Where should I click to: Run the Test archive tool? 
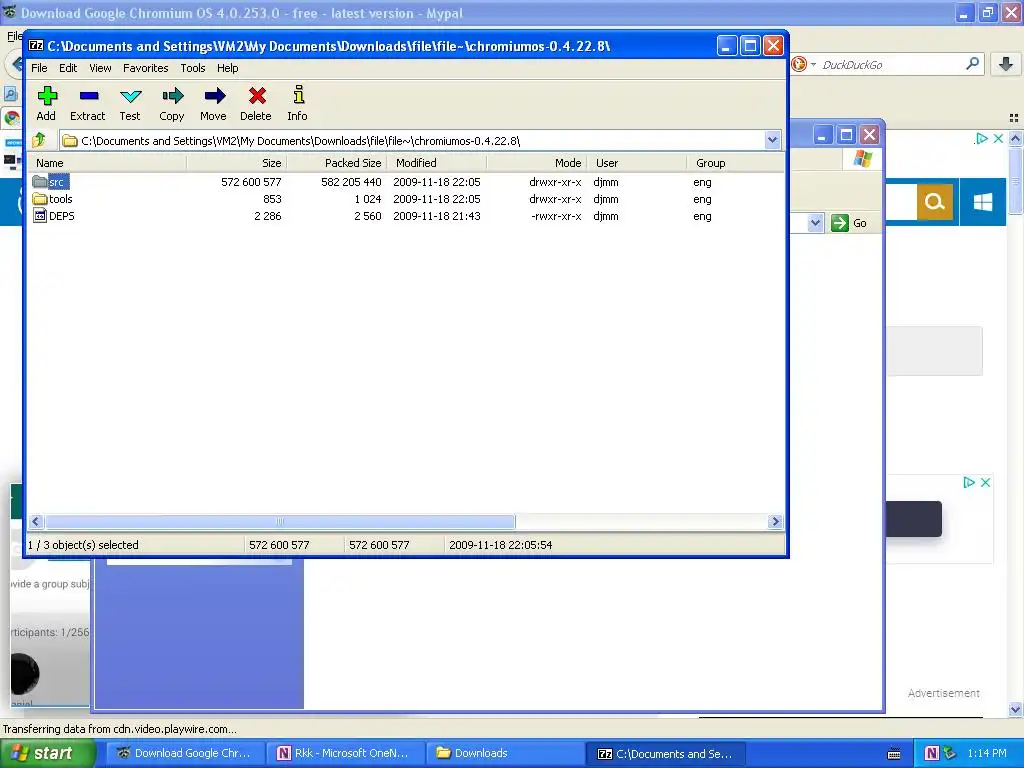(x=130, y=103)
